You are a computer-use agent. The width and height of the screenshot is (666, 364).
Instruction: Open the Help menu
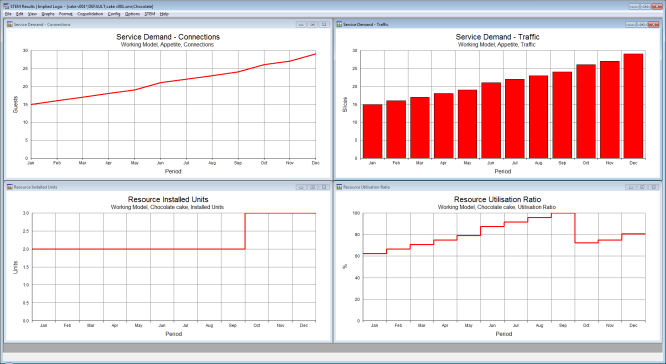(164, 14)
